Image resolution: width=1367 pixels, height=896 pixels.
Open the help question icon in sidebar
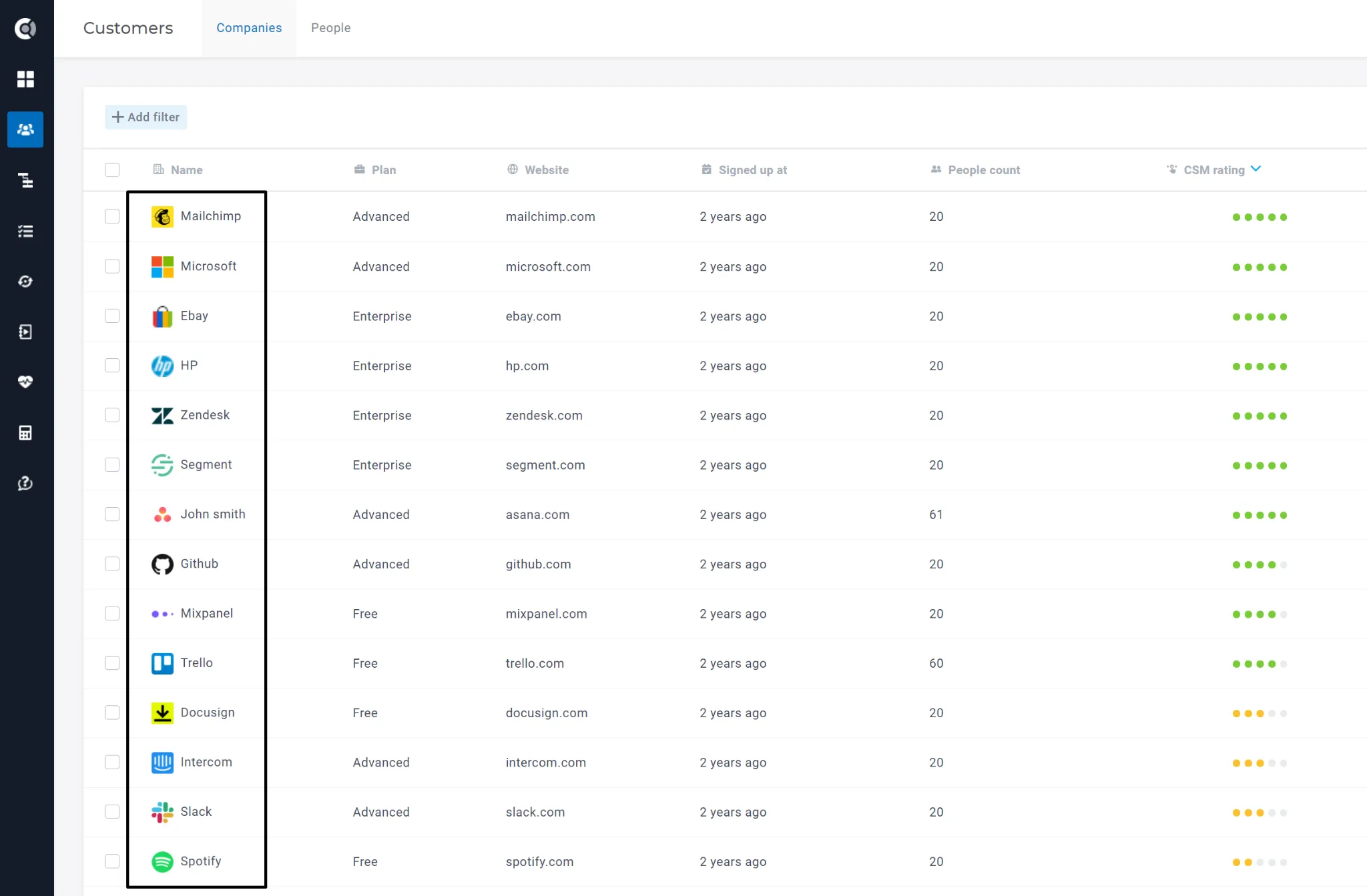[x=25, y=483]
